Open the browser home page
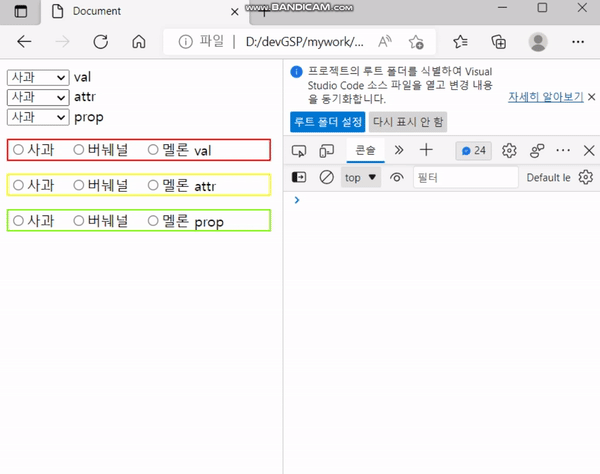 pyautogui.click(x=139, y=42)
